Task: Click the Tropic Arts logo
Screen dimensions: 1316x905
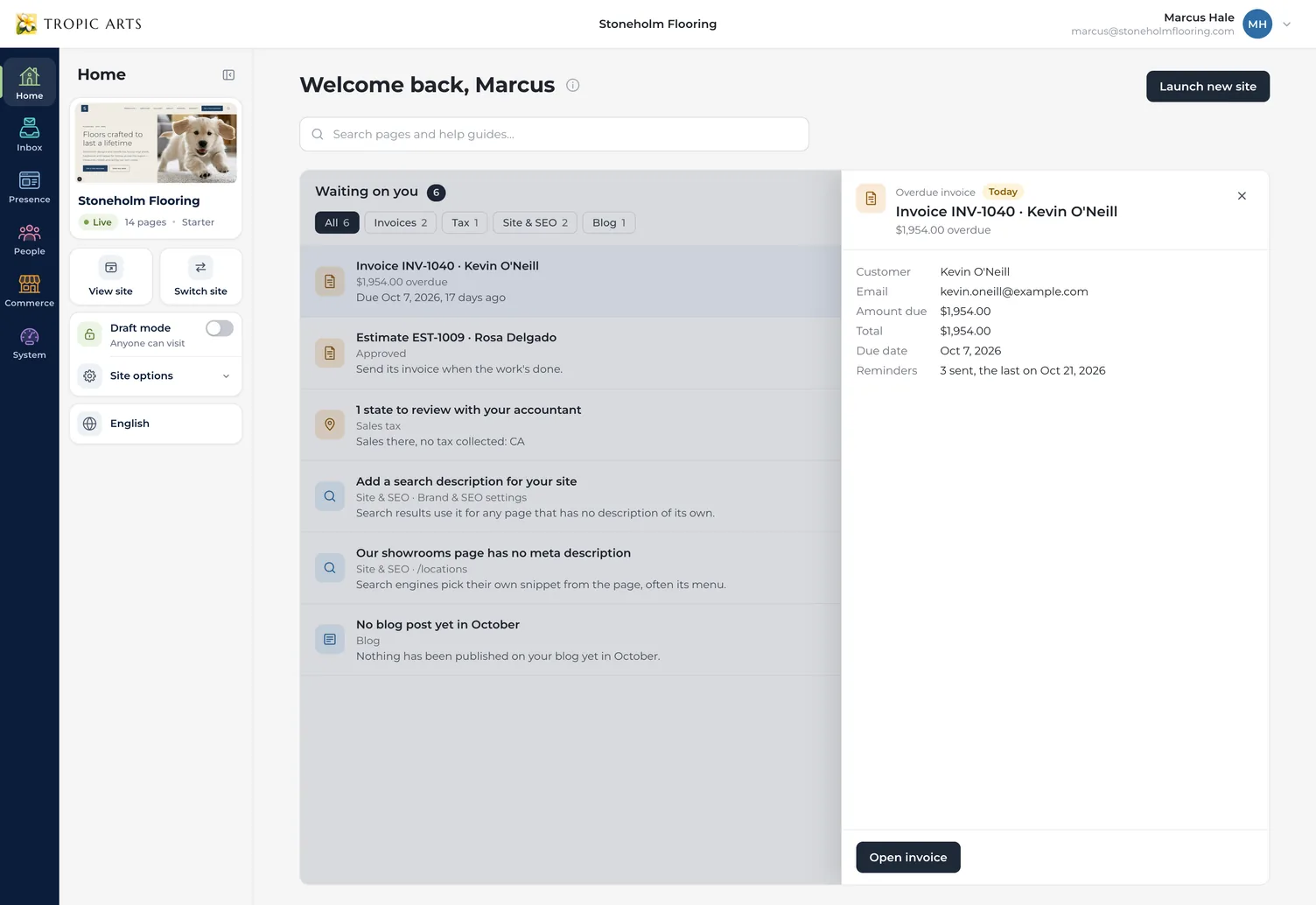Action: coord(79,24)
